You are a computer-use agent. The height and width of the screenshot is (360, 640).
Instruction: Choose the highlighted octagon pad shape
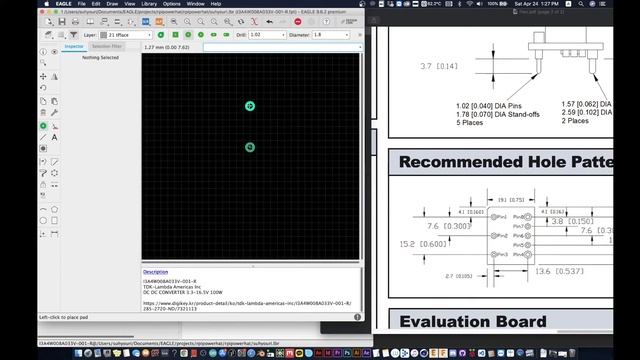click(x=188, y=35)
